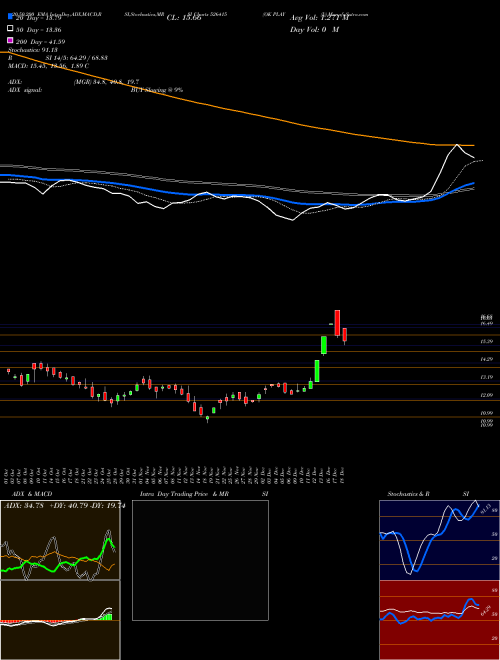Screen dimensions: 500x660
Task: Click the MACD values line in header
Action: (x=48, y=66)
